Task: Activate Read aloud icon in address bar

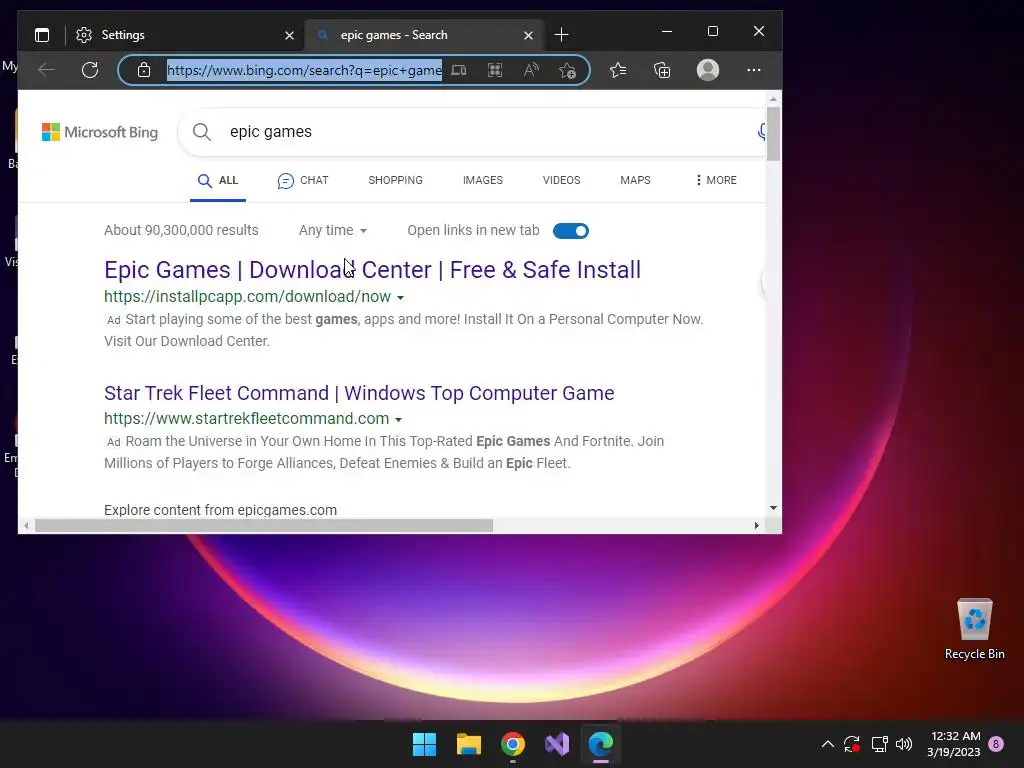Action: point(531,70)
